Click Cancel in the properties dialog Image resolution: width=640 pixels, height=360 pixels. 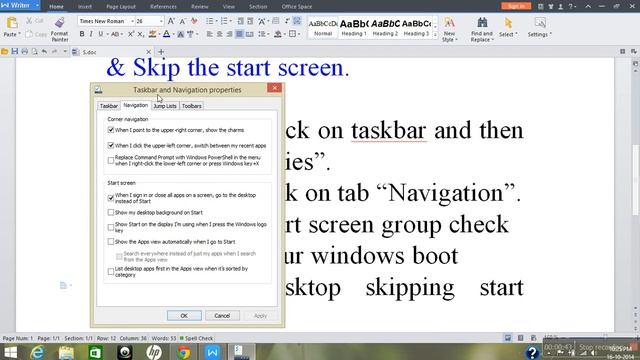tap(222, 316)
